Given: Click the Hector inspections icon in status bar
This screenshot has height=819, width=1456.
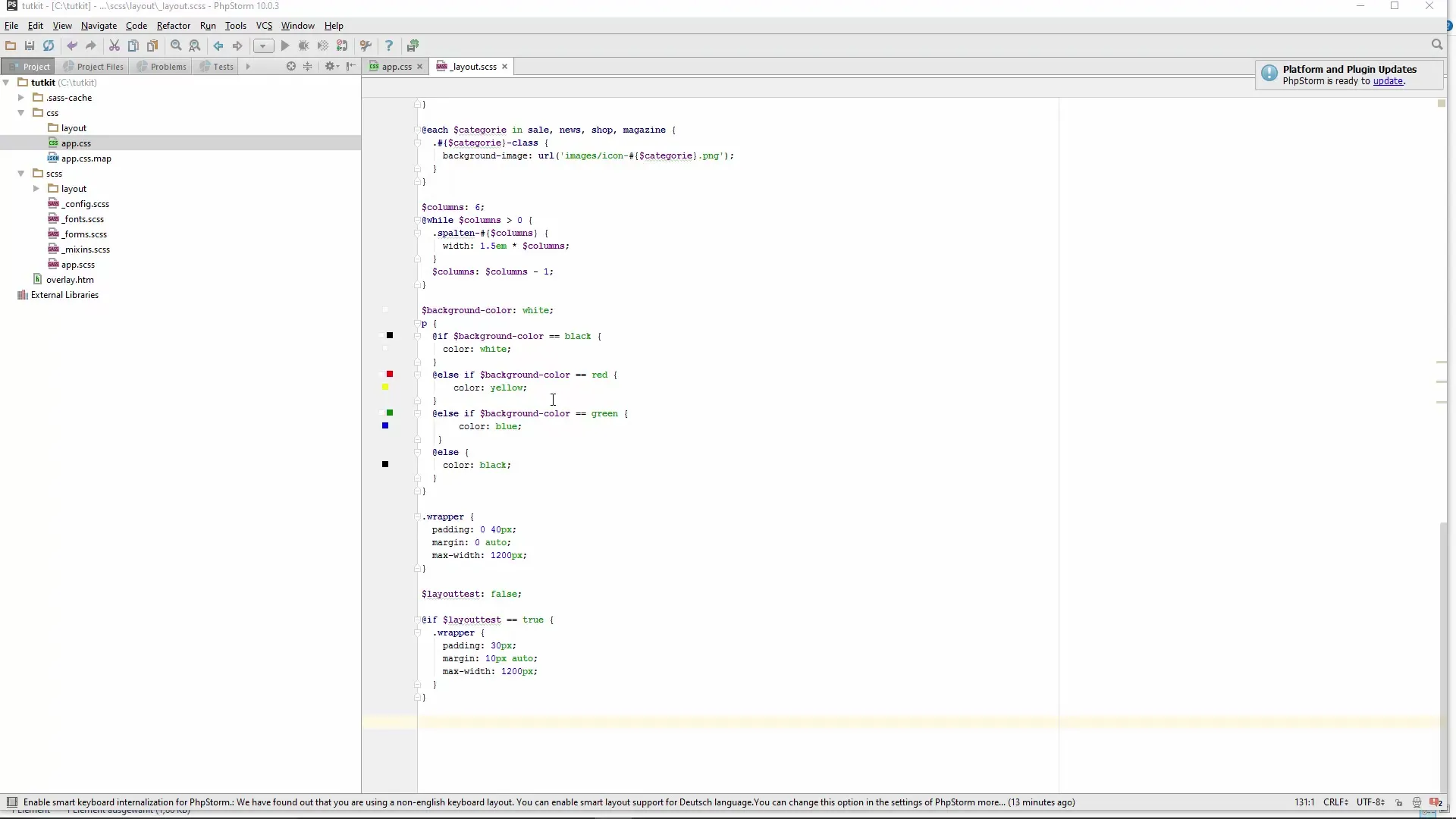Looking at the screenshot, I should tap(1417, 802).
